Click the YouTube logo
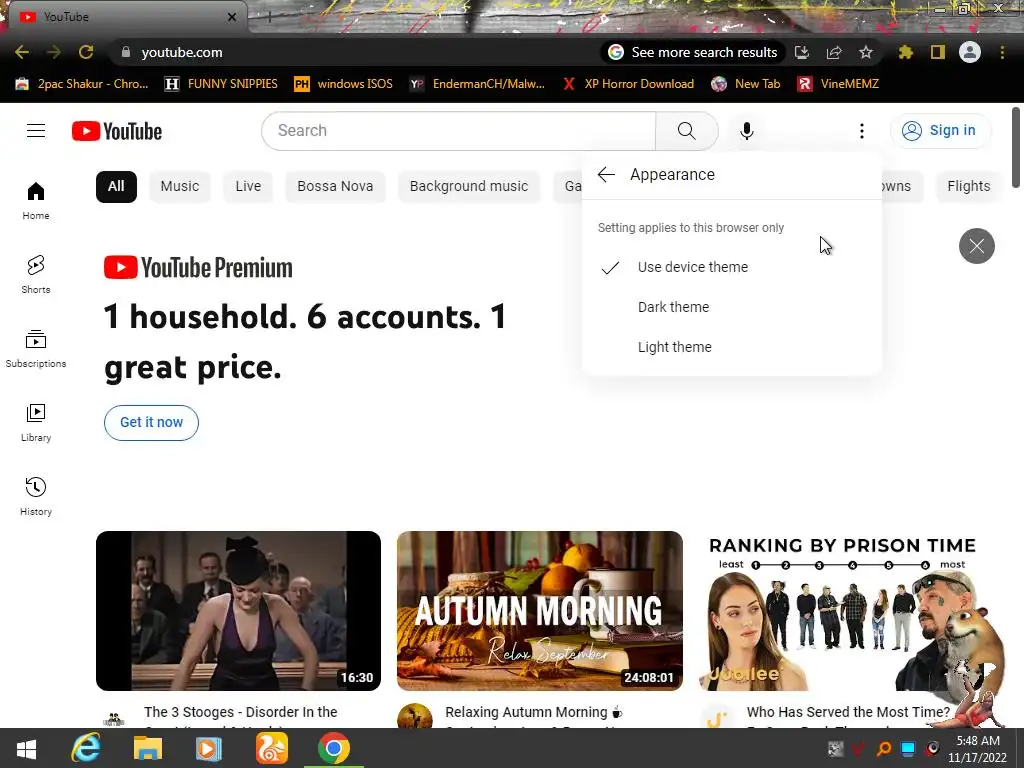This screenshot has width=1024, height=768. [117, 131]
